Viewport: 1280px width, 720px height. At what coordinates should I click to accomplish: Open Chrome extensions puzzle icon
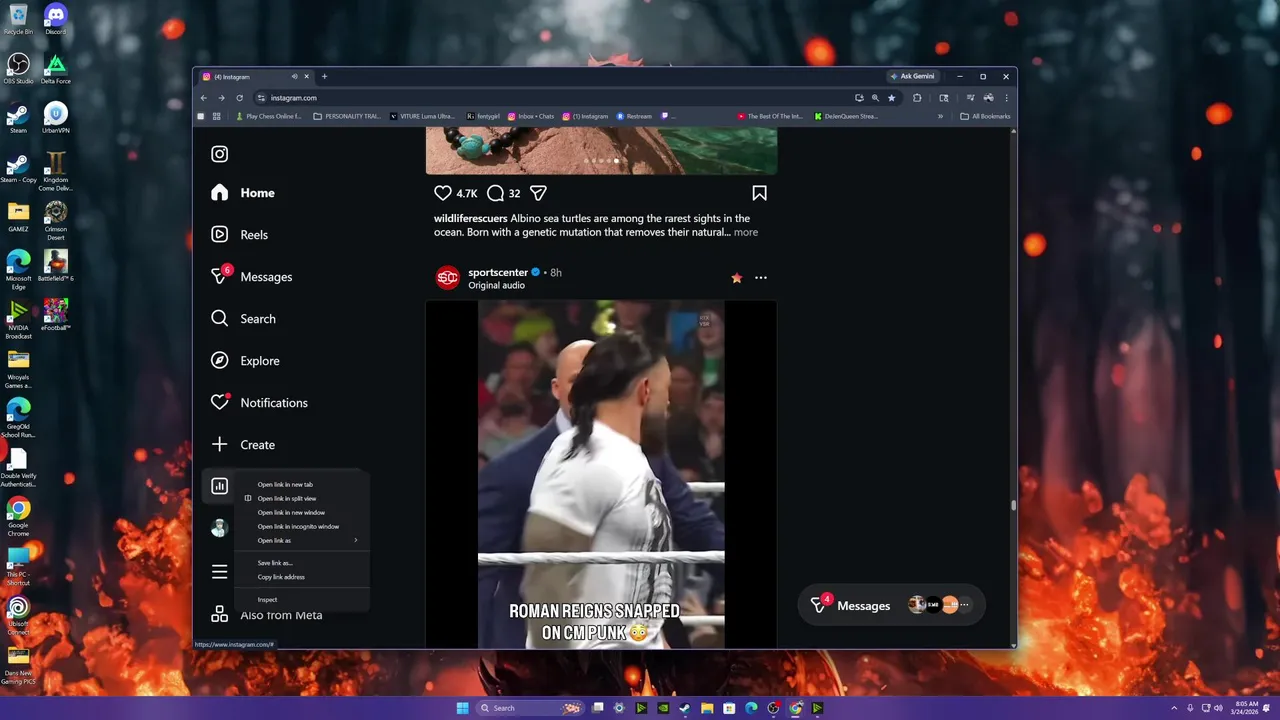click(x=917, y=98)
